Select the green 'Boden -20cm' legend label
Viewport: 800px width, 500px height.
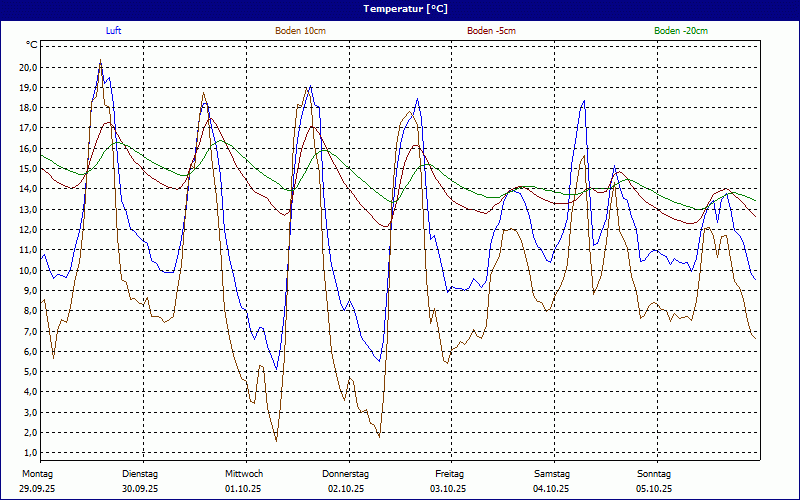(x=681, y=31)
